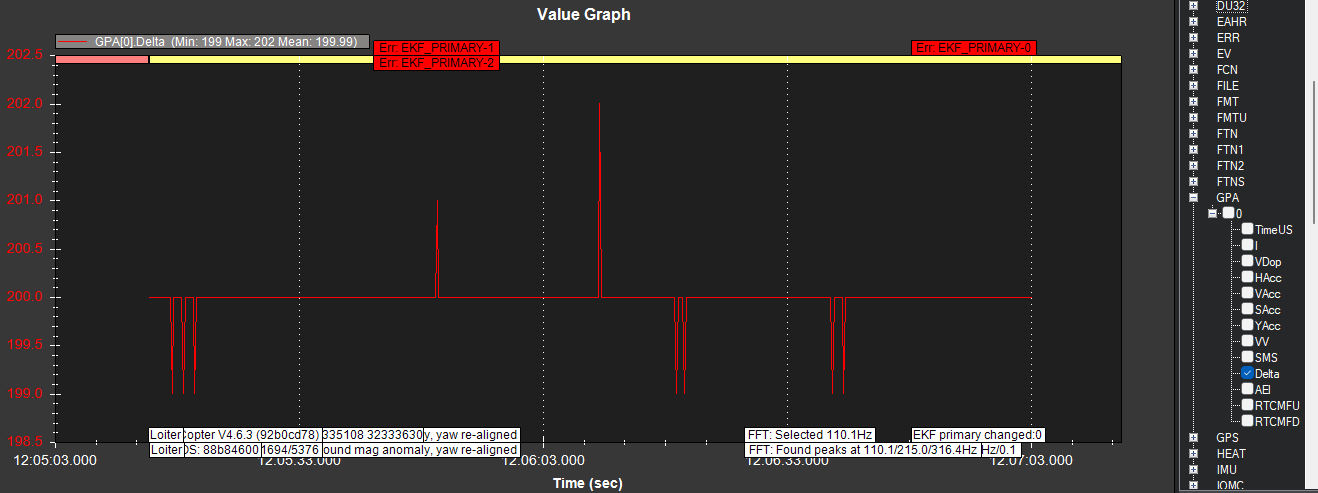Expand the GPS tree node
This screenshot has width=1318, height=493.
[x=1193, y=438]
